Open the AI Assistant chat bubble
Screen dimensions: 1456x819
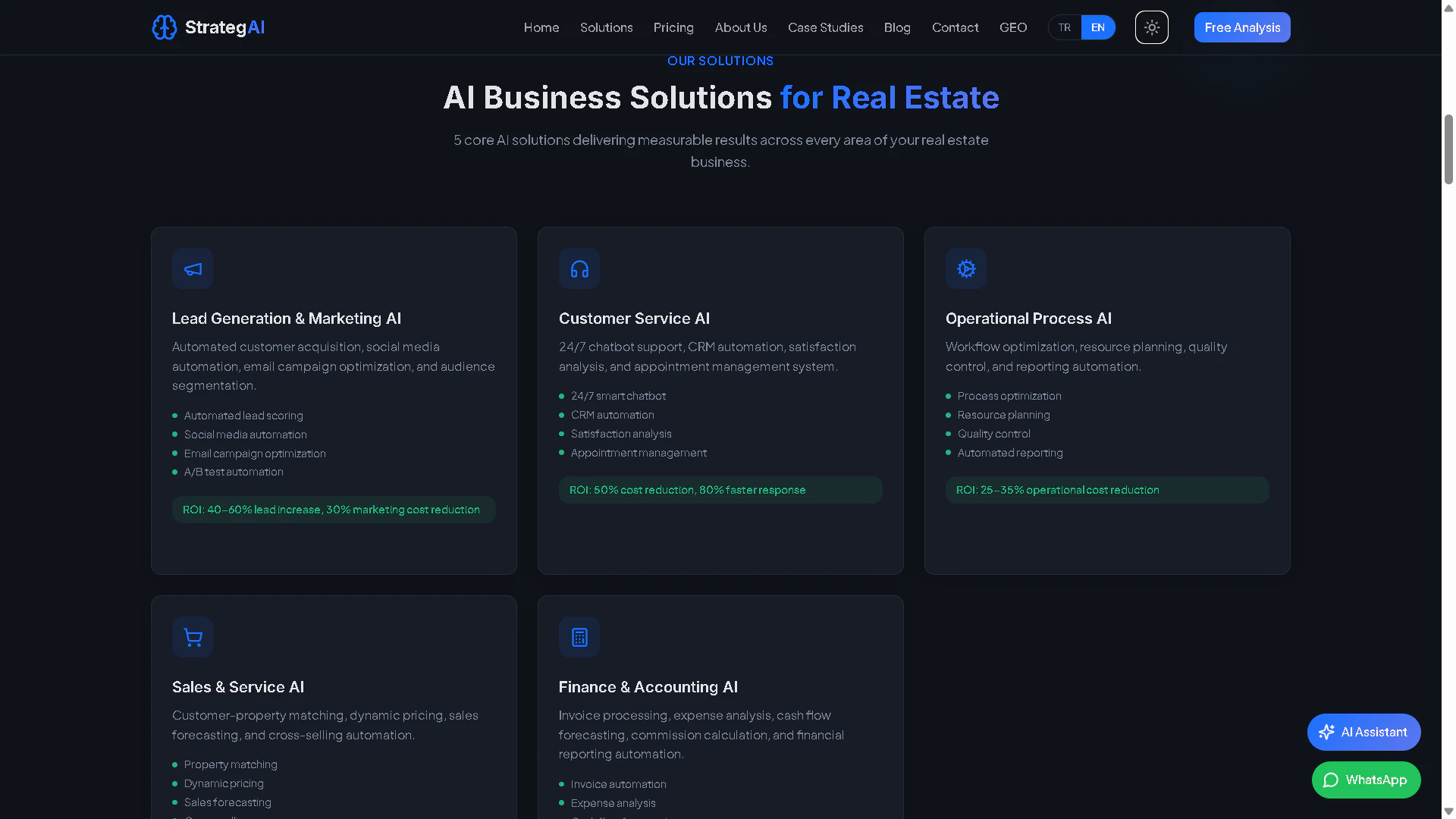coord(1363,732)
